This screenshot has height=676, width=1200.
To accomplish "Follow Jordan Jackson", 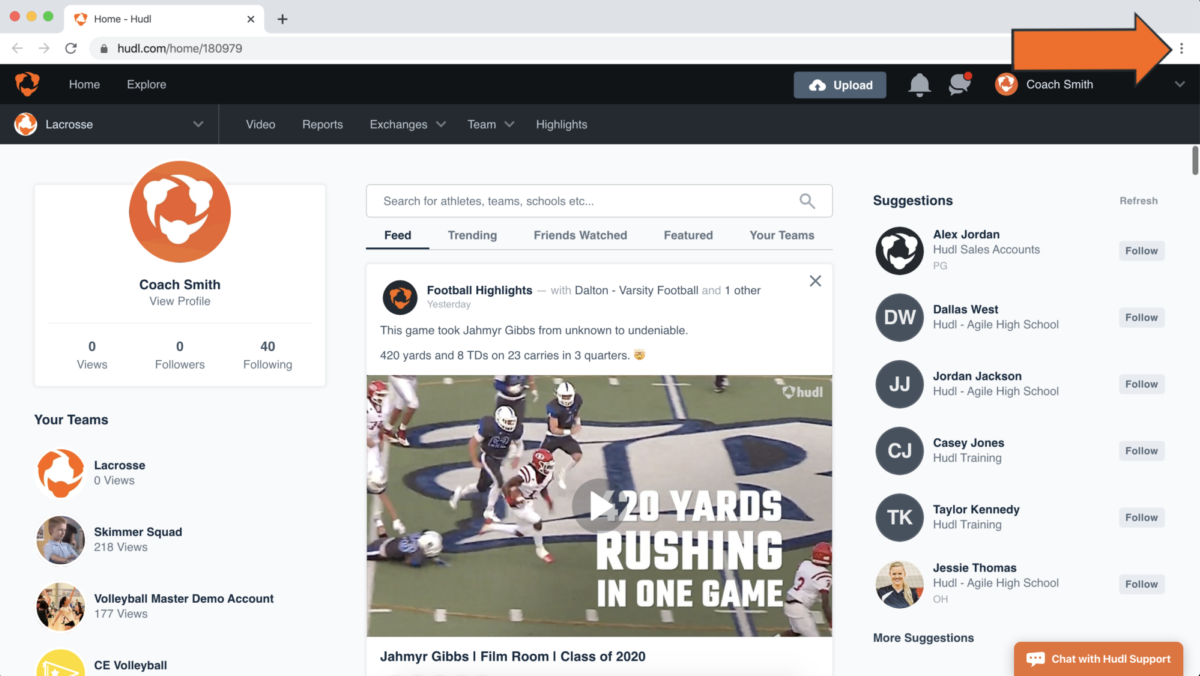I will tap(1141, 384).
